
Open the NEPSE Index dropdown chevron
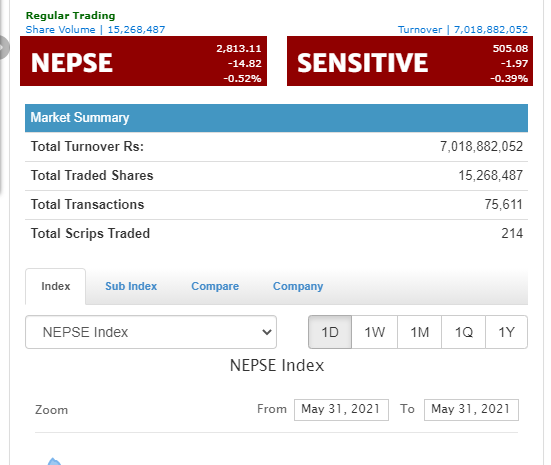pos(267,332)
